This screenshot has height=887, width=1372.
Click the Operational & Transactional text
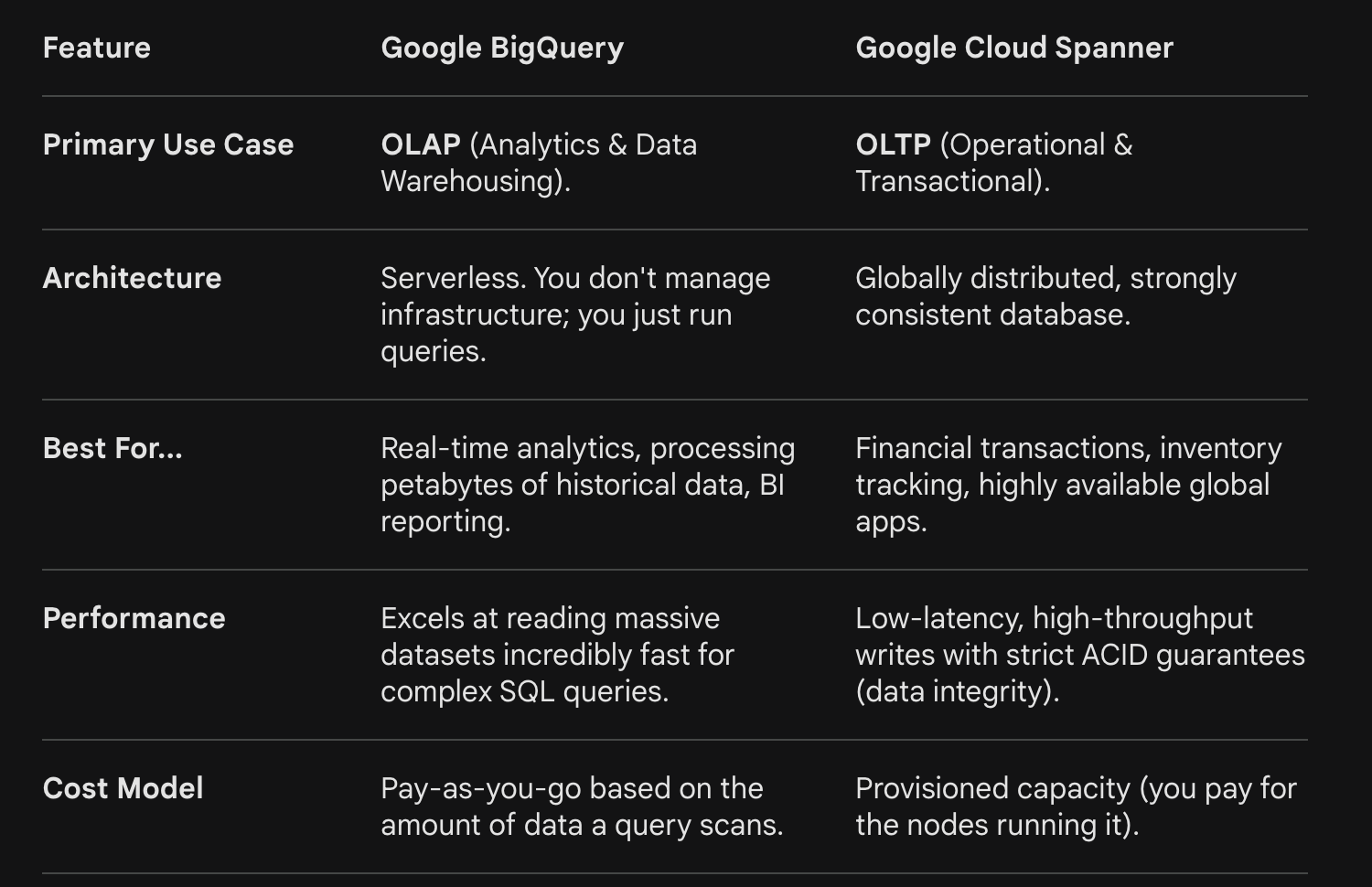[994, 163]
